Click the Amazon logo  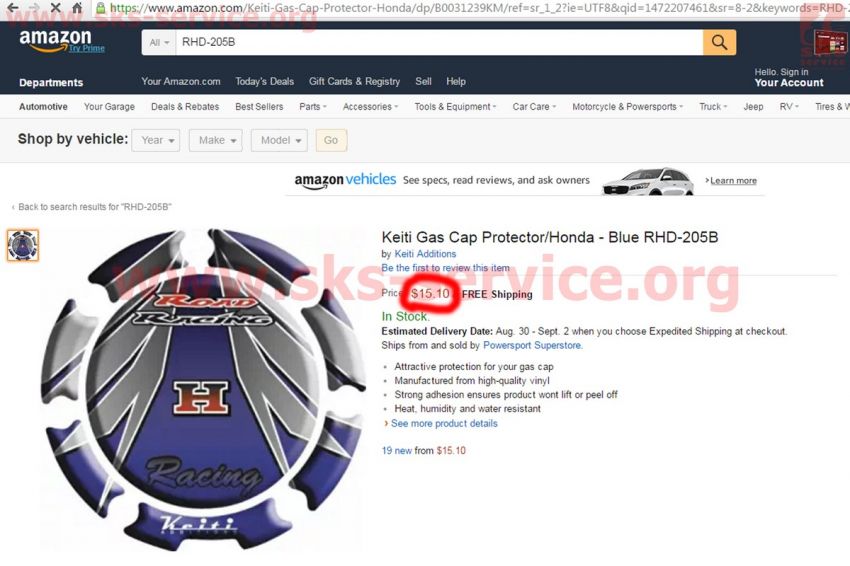coord(55,40)
